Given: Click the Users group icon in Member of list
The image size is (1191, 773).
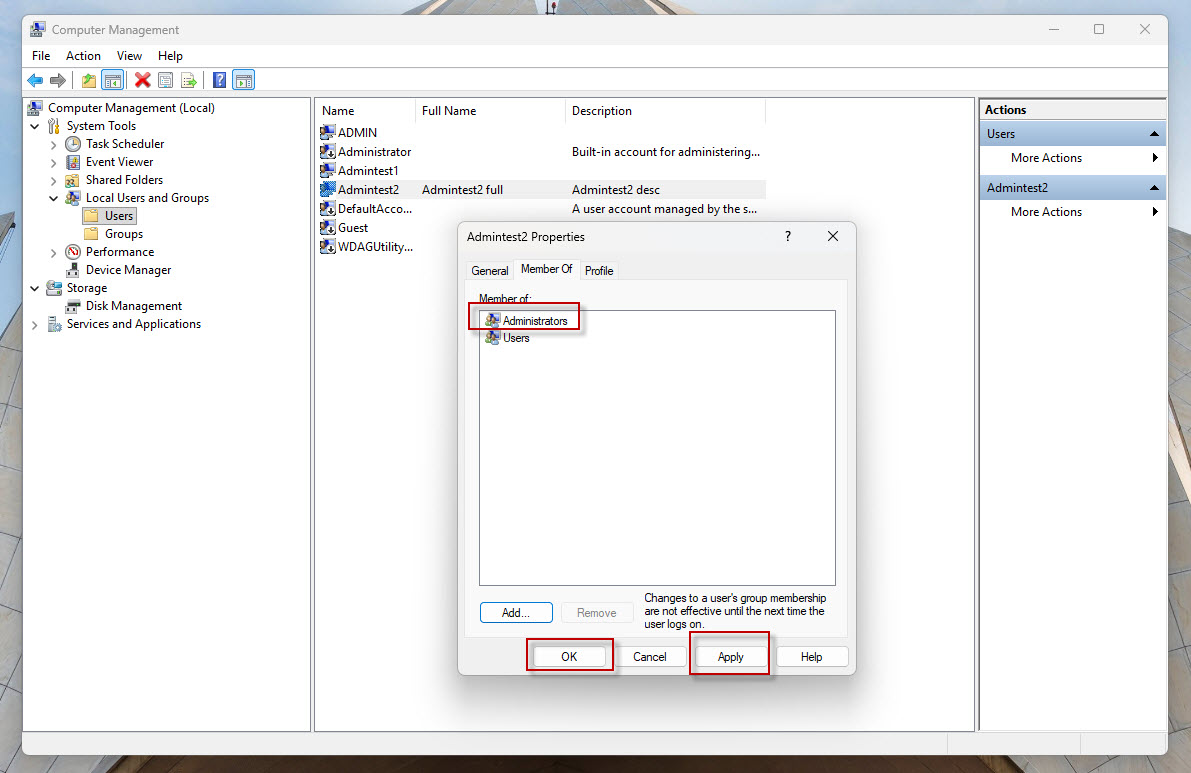Looking at the screenshot, I should coord(492,338).
